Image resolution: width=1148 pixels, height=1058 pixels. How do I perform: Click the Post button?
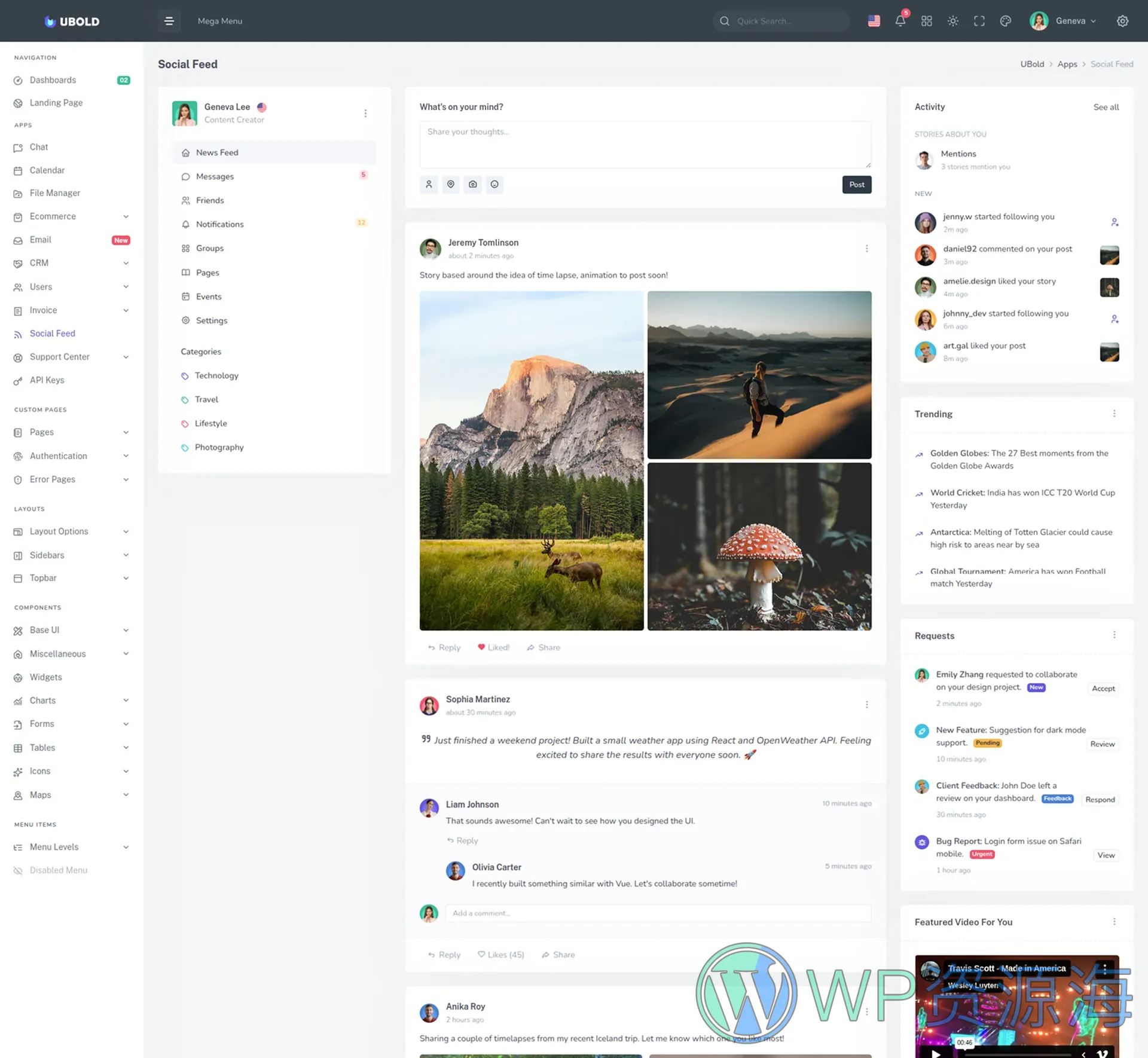856,184
